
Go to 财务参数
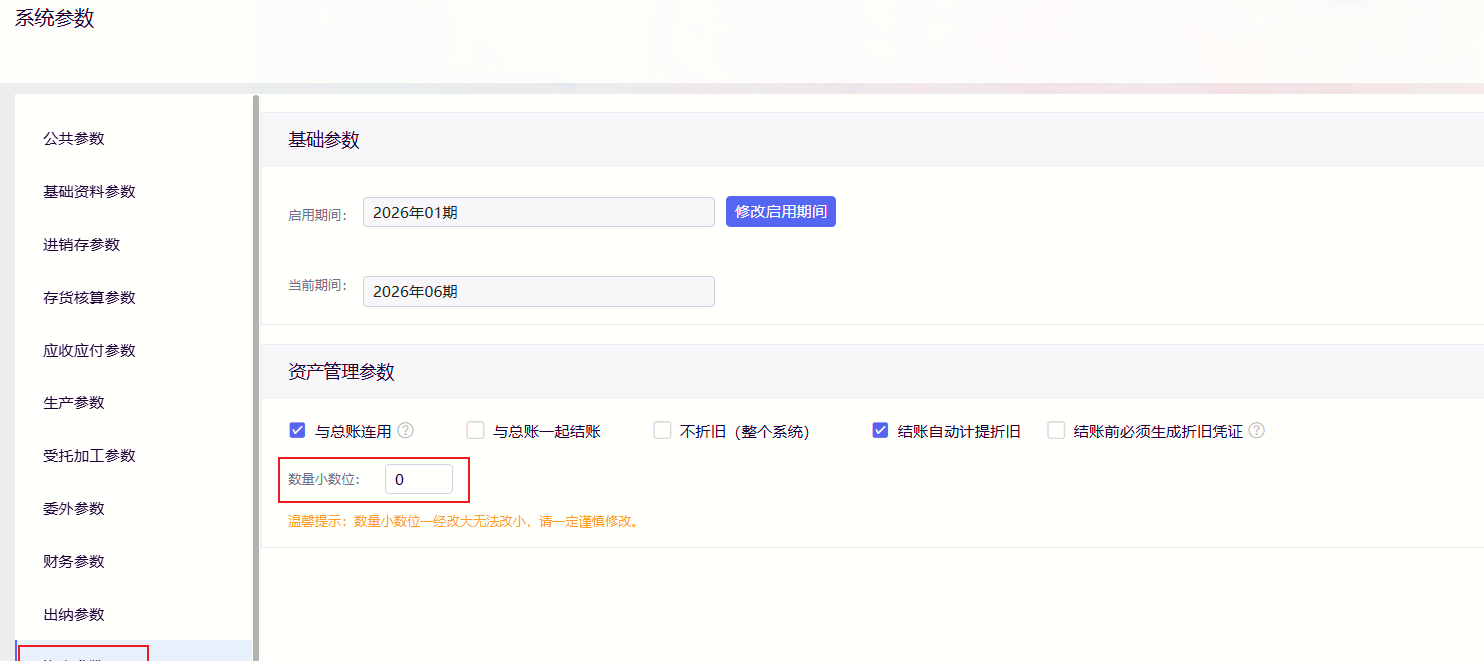click(x=74, y=562)
